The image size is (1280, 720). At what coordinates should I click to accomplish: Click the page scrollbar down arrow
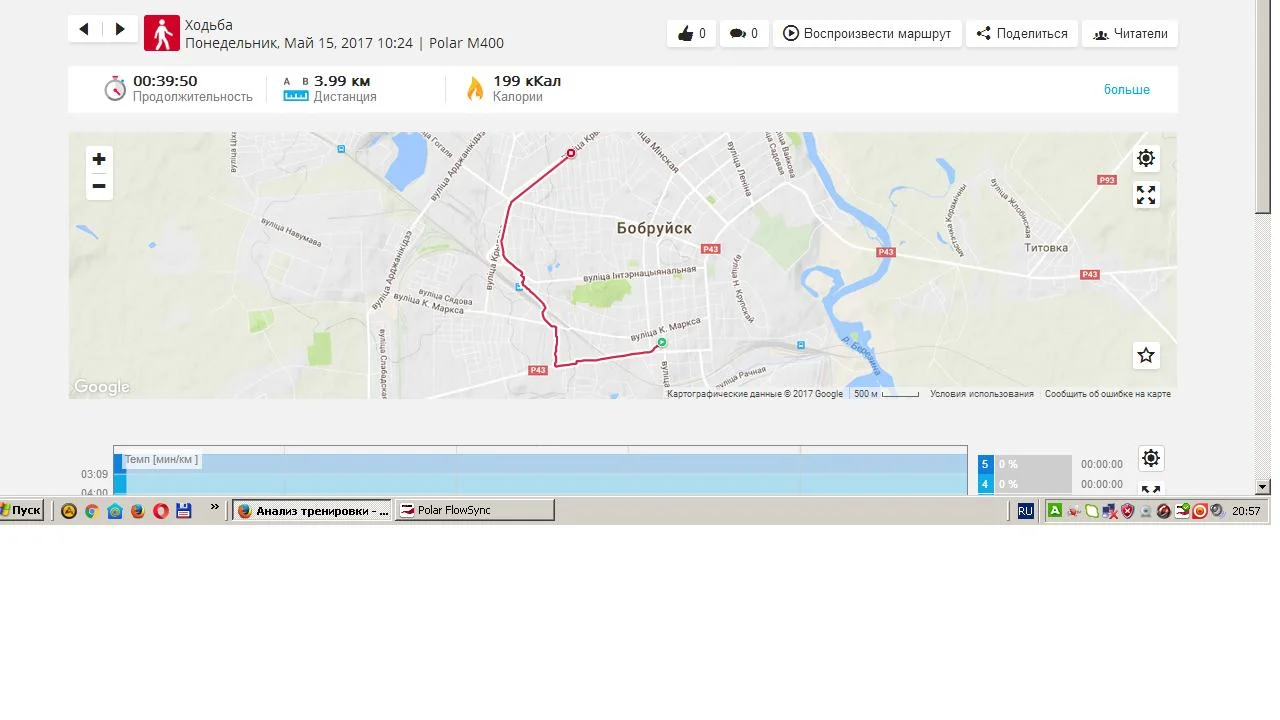point(1262,487)
